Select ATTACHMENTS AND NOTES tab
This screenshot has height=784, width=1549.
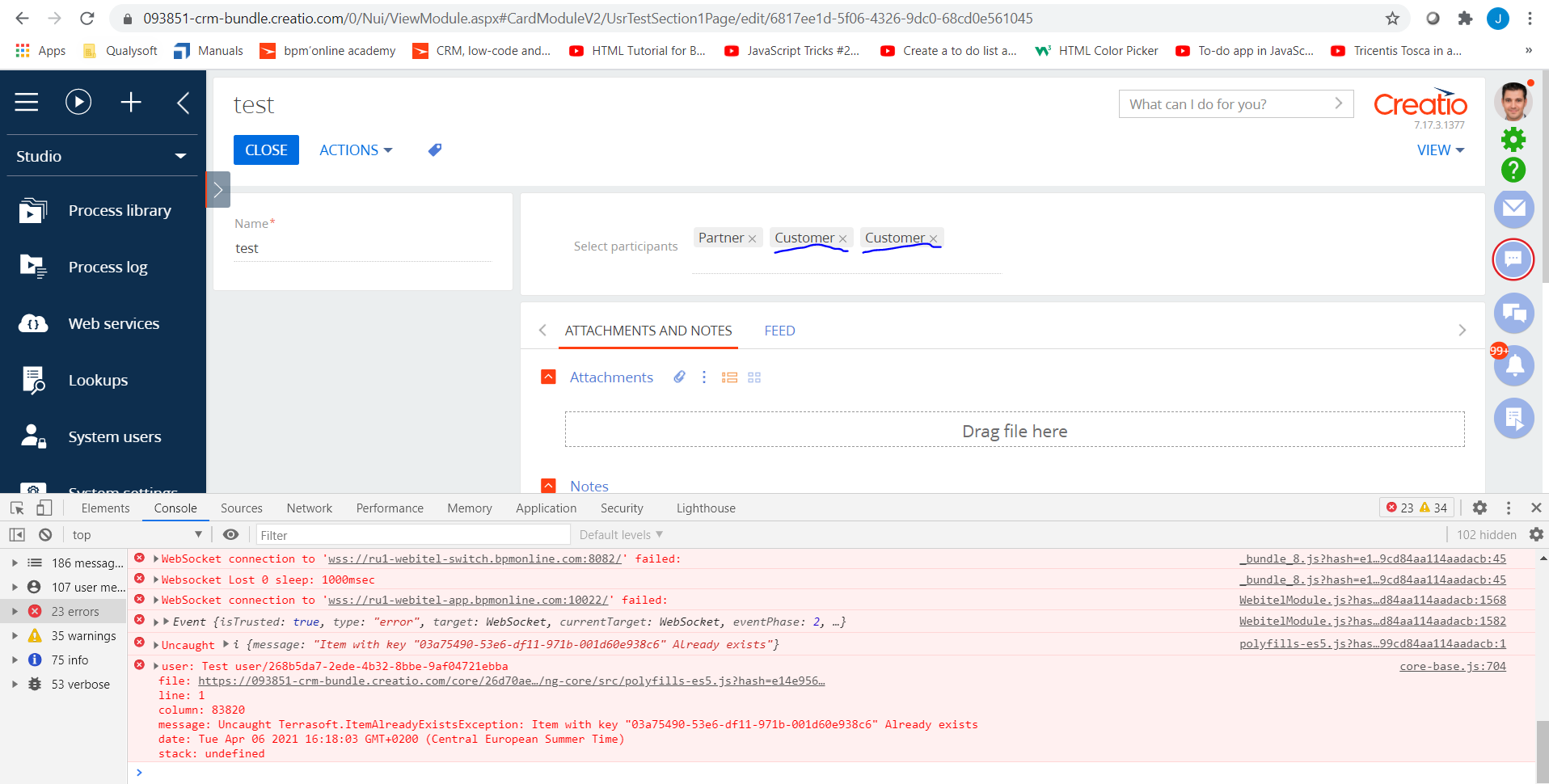coord(648,331)
